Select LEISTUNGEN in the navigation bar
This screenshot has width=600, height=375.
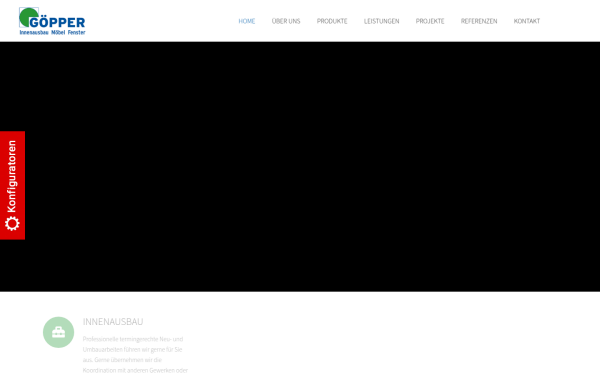click(382, 21)
